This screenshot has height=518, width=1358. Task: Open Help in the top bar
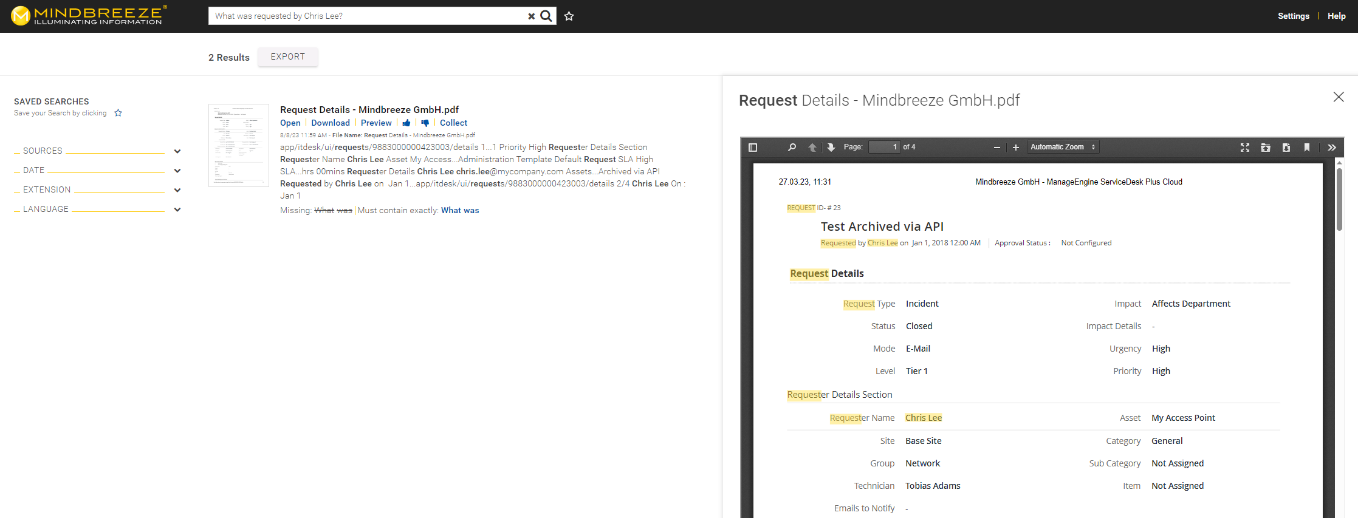1336,16
